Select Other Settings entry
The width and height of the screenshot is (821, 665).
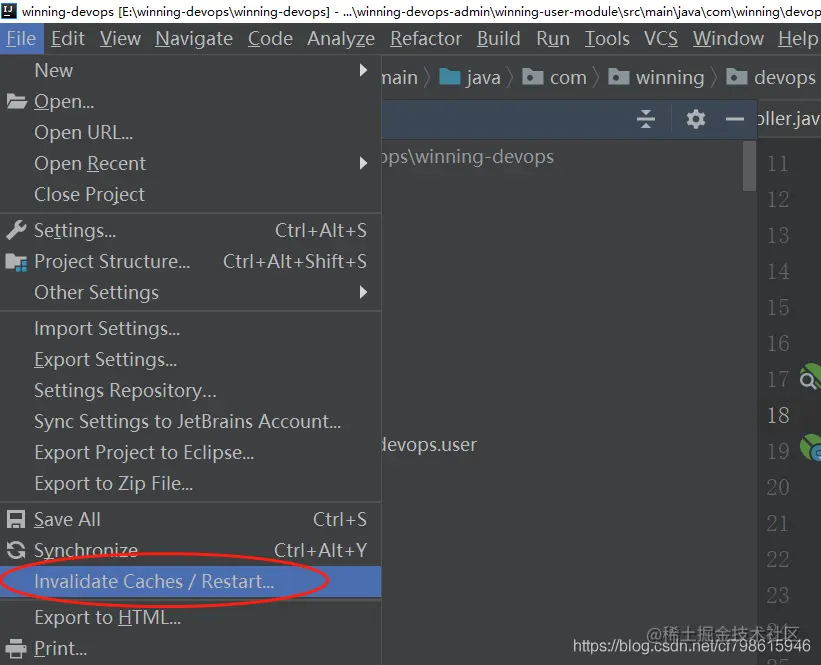[x=191, y=292]
